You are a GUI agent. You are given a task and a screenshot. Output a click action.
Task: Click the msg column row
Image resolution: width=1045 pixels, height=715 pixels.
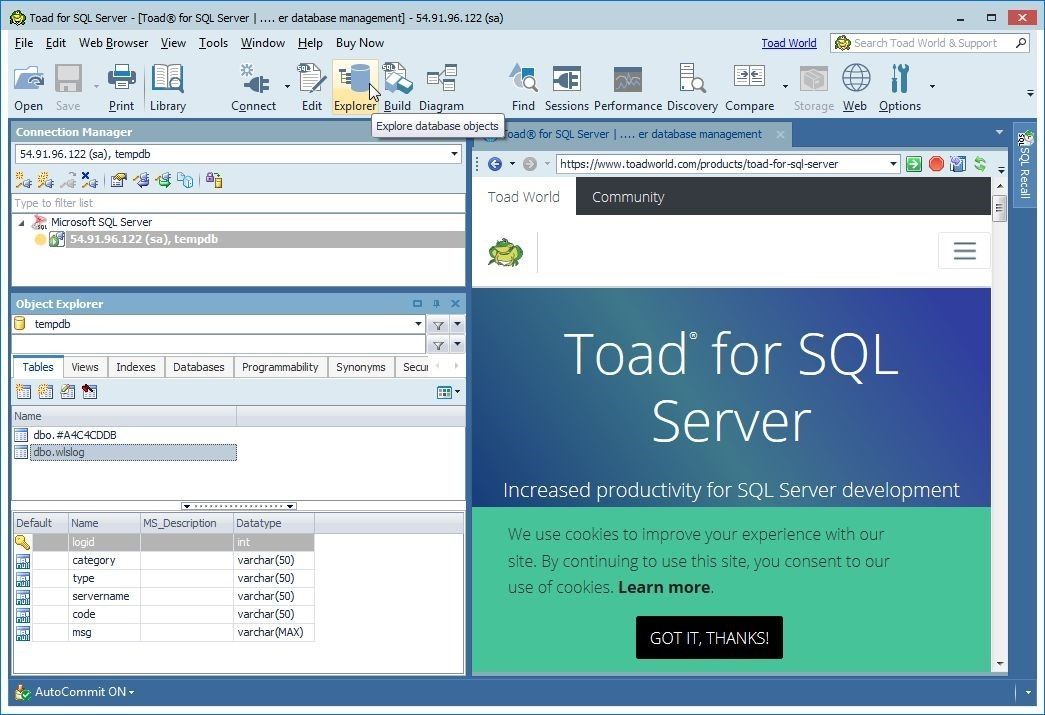pos(164,632)
